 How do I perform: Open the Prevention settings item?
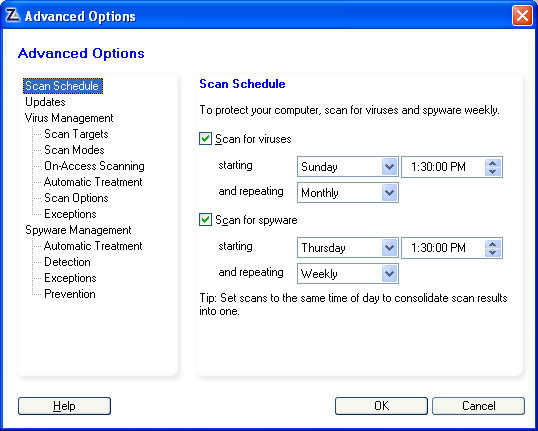coord(70,294)
